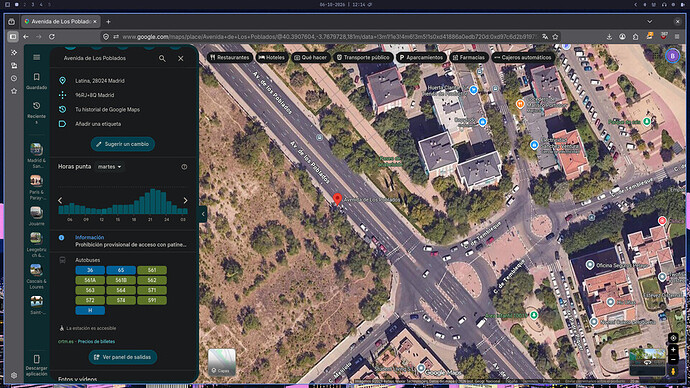
Task: Copy the plus code 96RJ+8Q Madrid
Action: 124,95
